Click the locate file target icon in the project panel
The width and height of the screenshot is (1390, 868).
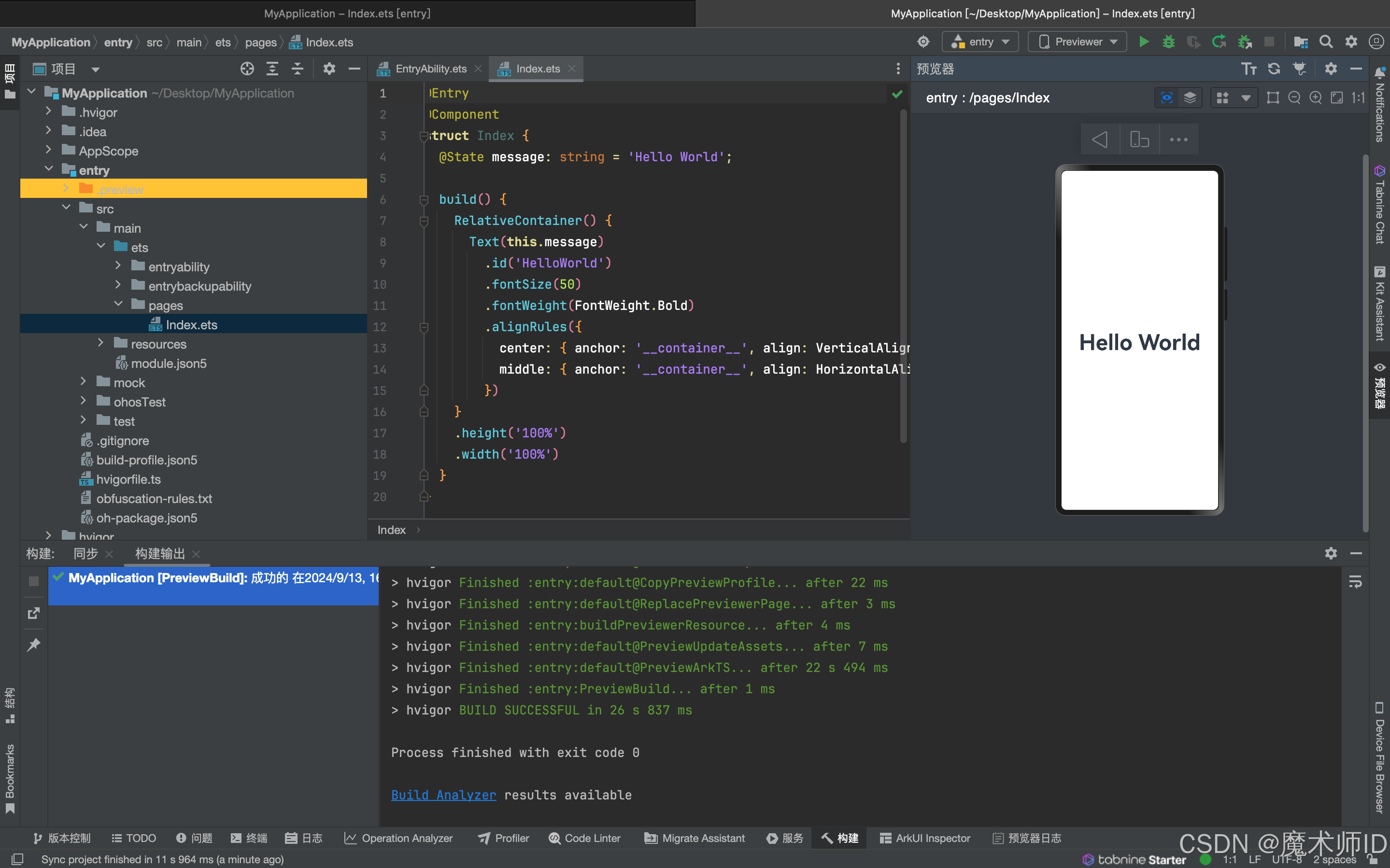click(247, 69)
